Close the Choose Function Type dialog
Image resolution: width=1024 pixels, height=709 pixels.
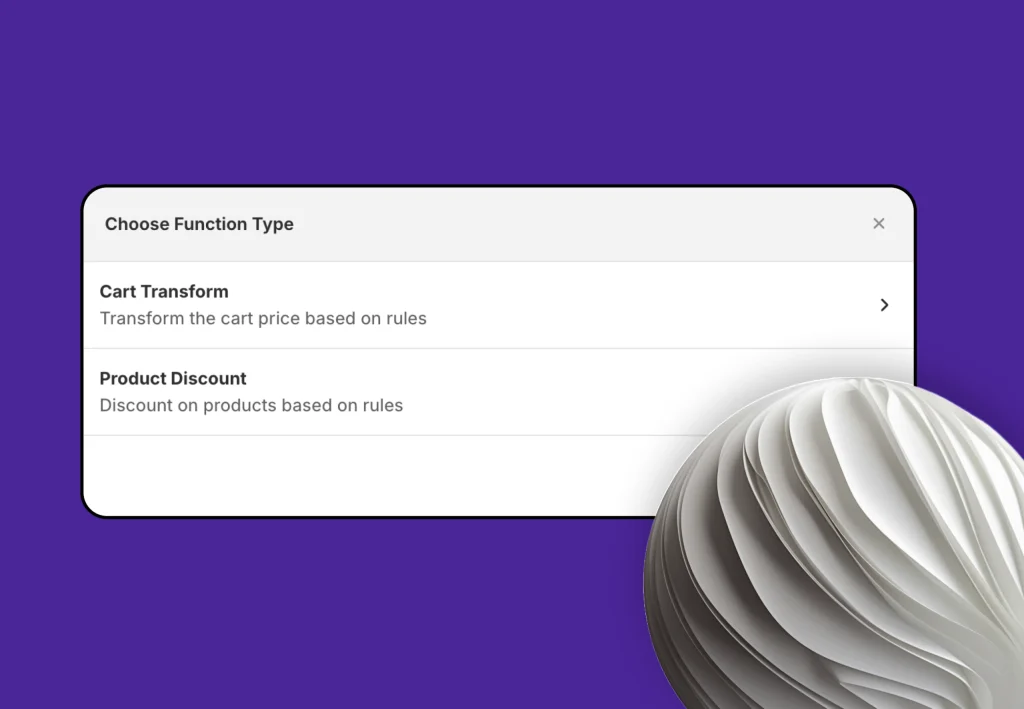click(878, 224)
